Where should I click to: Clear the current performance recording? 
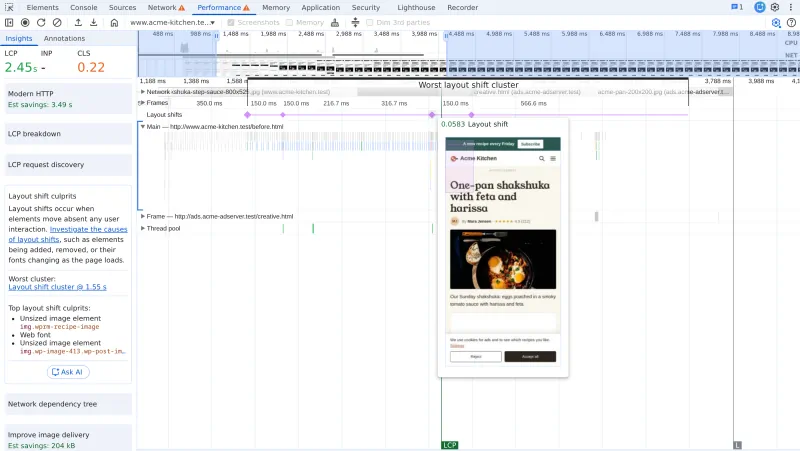point(57,22)
